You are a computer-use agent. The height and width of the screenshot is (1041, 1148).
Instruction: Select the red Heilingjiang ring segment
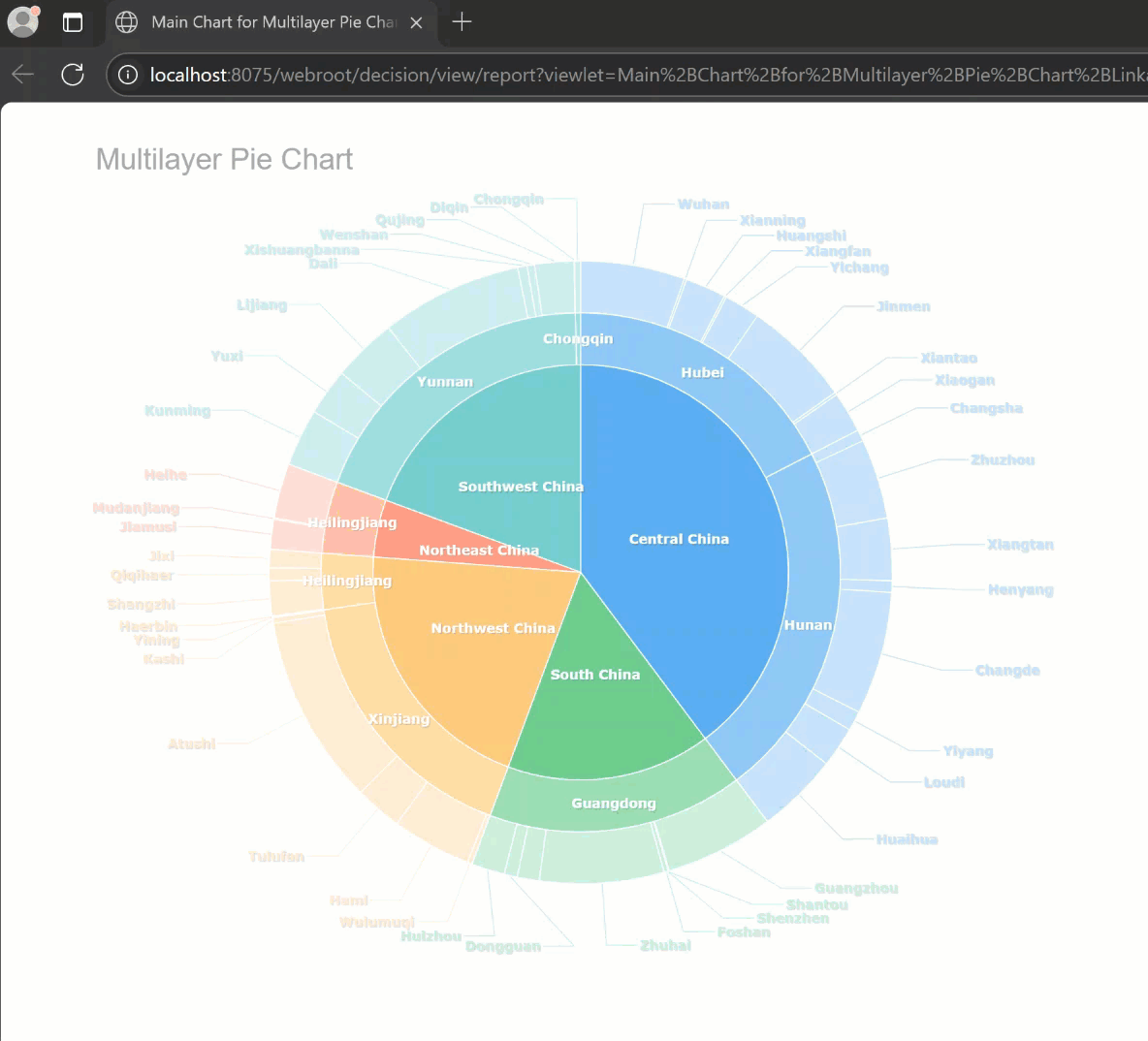click(351, 522)
